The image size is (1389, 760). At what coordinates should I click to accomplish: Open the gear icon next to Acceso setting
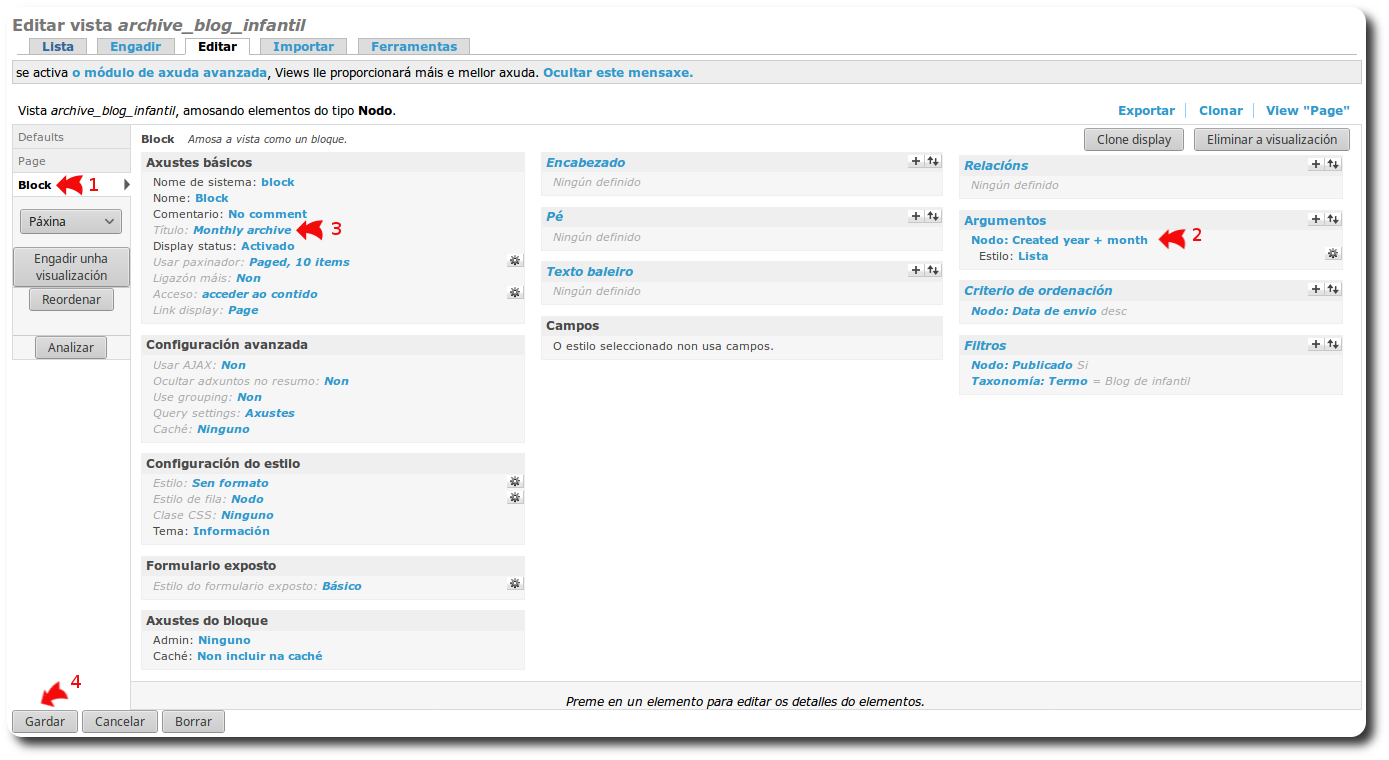(x=515, y=292)
